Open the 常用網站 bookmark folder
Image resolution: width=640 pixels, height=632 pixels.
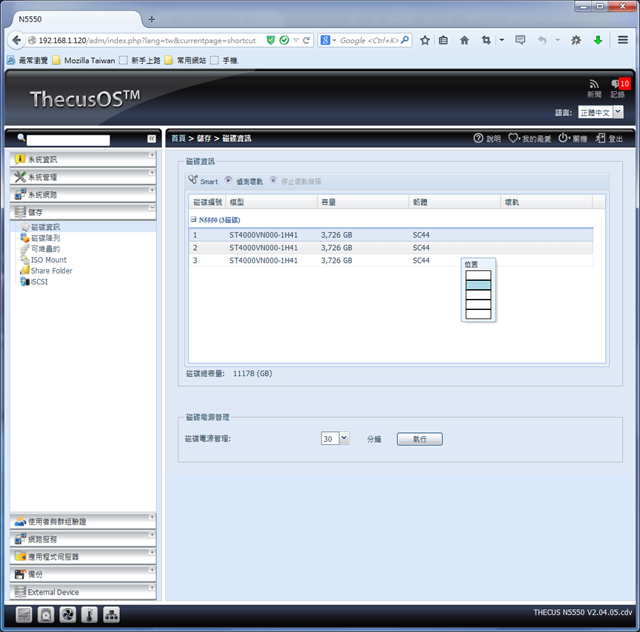pyautogui.click(x=185, y=60)
